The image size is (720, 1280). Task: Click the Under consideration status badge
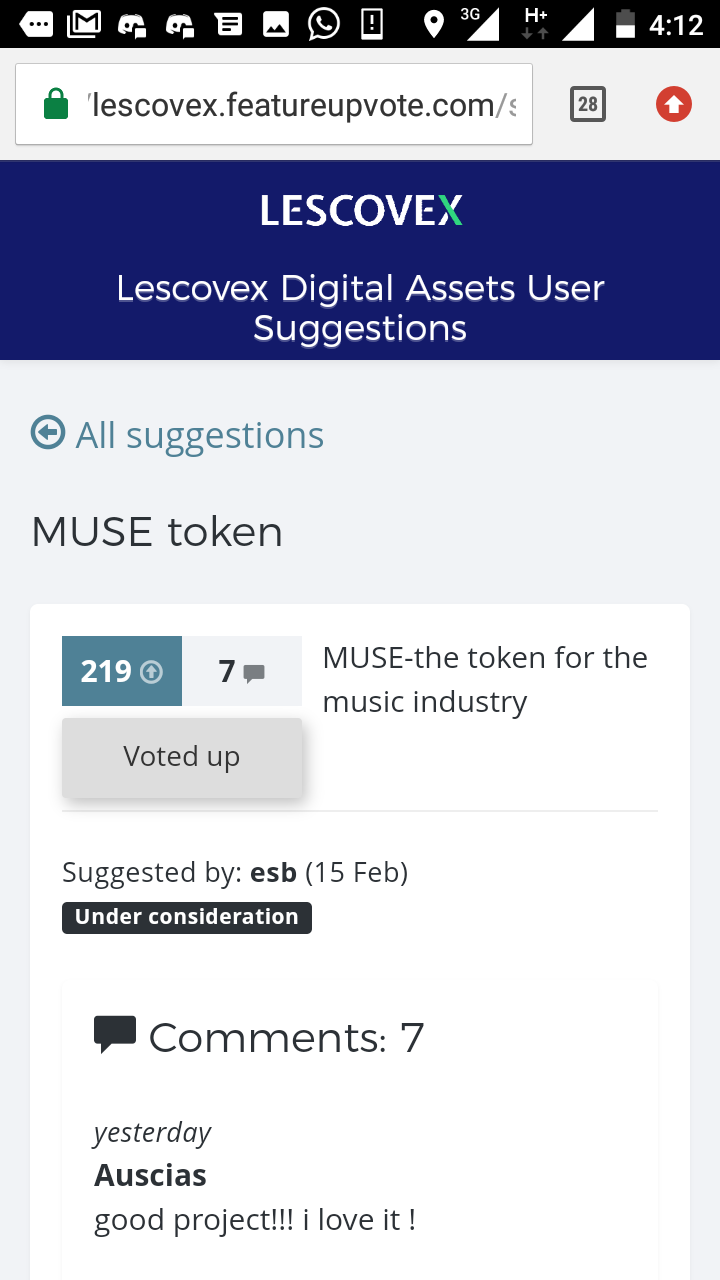coord(187,917)
